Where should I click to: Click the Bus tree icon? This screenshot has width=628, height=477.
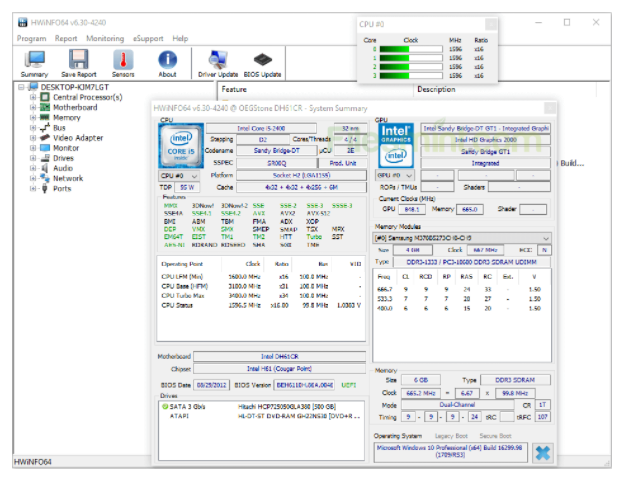[45, 128]
